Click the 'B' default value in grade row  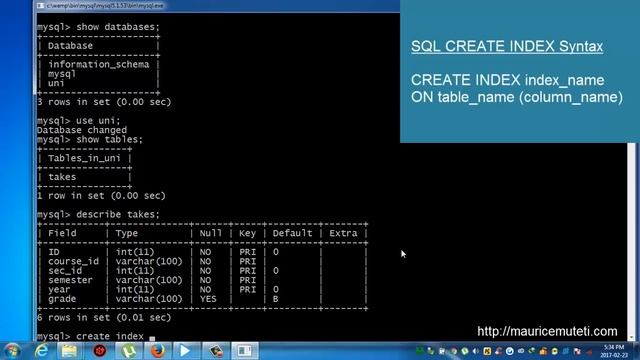tap(276, 299)
